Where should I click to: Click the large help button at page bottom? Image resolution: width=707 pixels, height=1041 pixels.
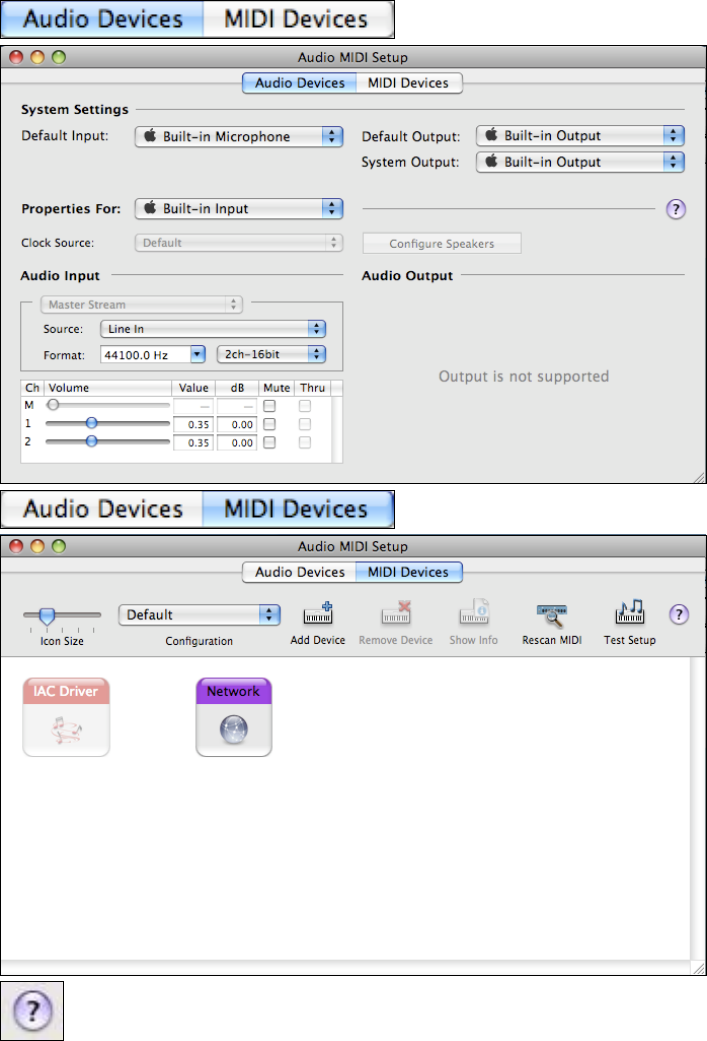point(32,1010)
